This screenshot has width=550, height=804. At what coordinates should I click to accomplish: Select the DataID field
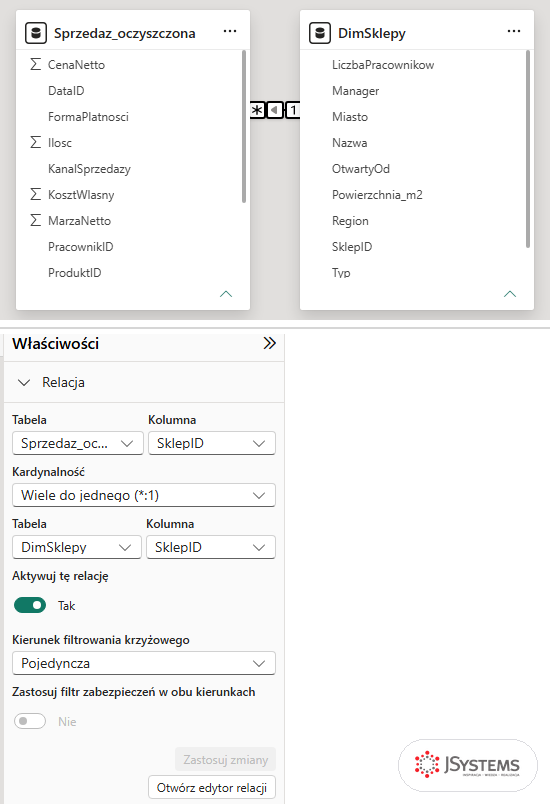[66, 91]
